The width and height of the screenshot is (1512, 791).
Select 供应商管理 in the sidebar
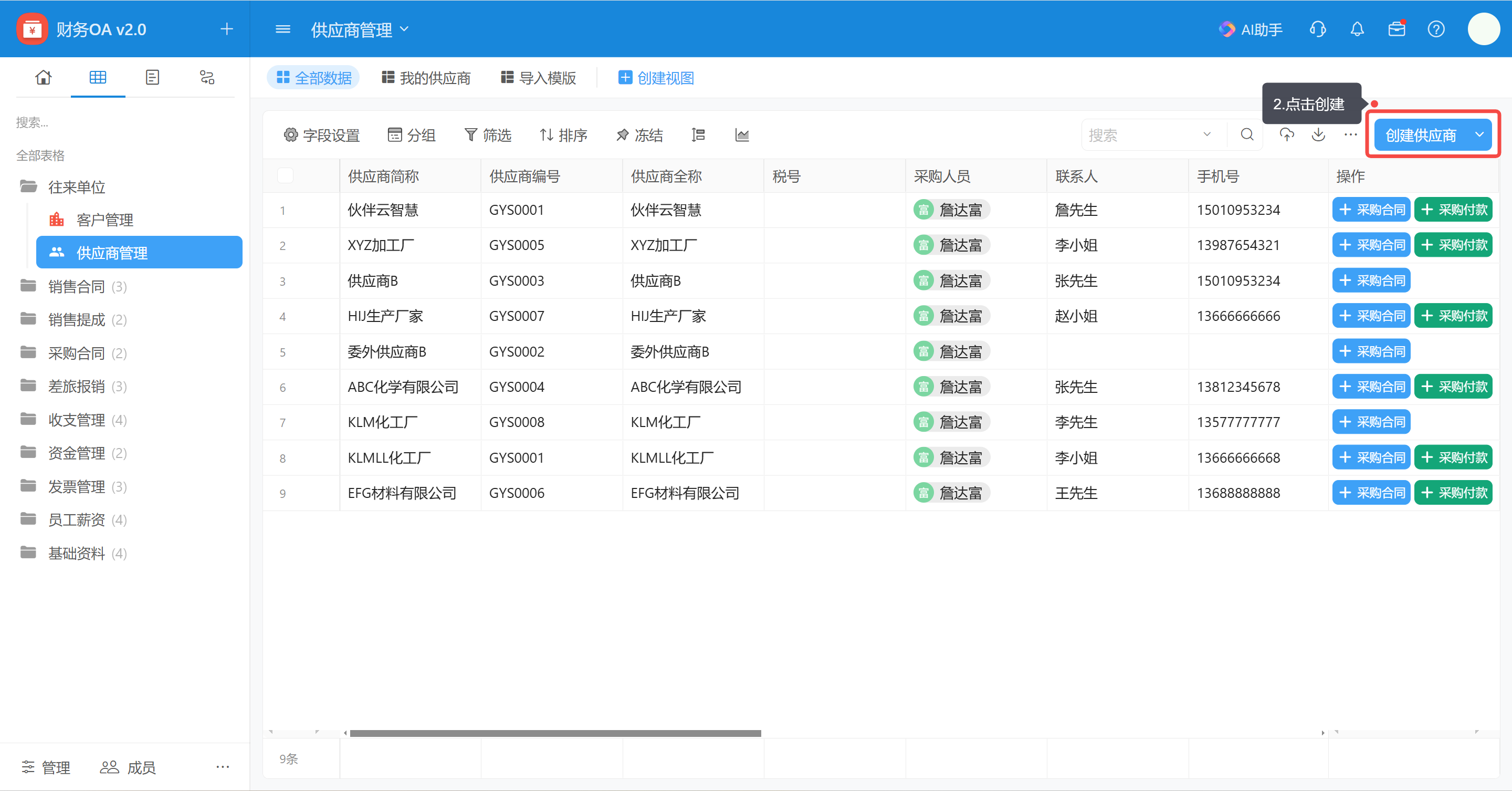(139, 253)
